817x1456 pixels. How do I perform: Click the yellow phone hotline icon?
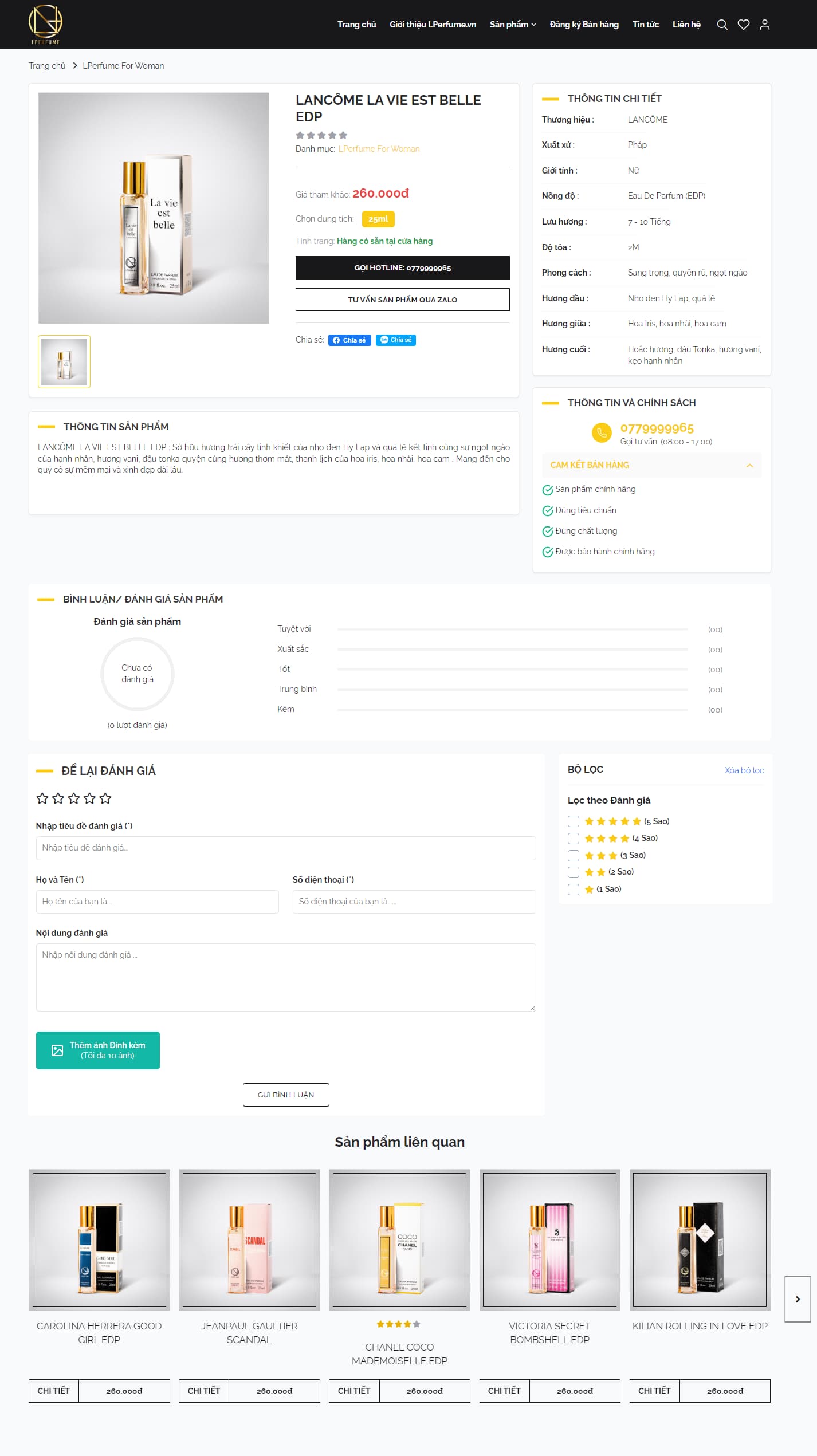(601, 433)
